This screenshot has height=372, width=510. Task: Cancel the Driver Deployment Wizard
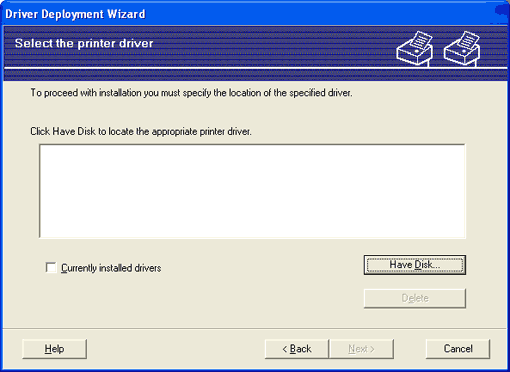coord(458,349)
